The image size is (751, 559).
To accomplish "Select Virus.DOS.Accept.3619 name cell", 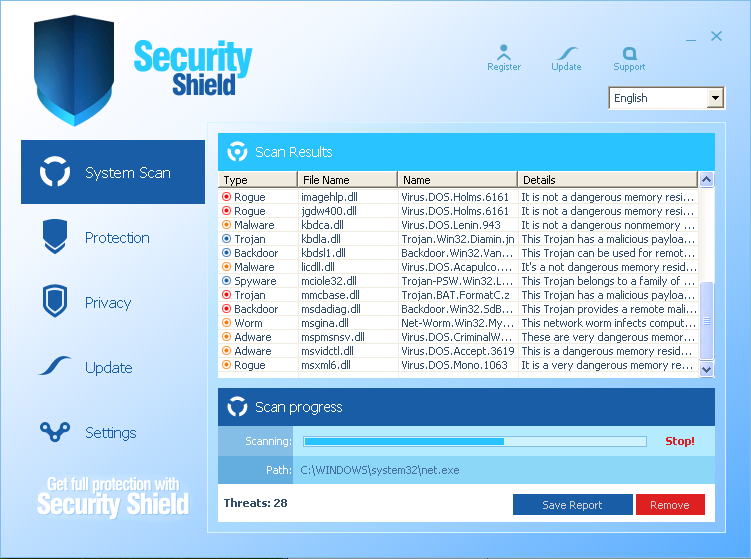I will coord(457,351).
